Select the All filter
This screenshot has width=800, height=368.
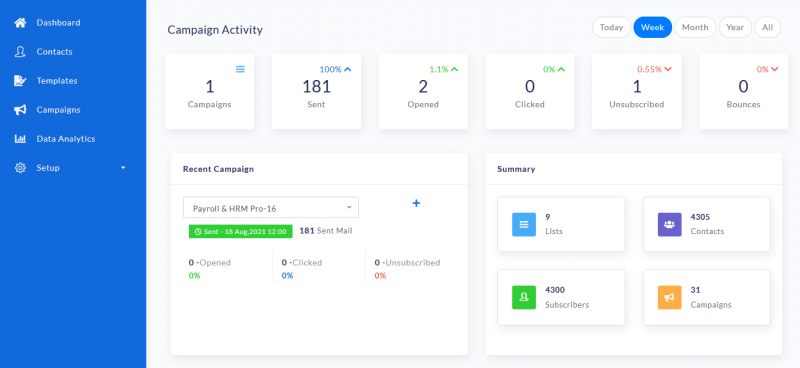[768, 28]
